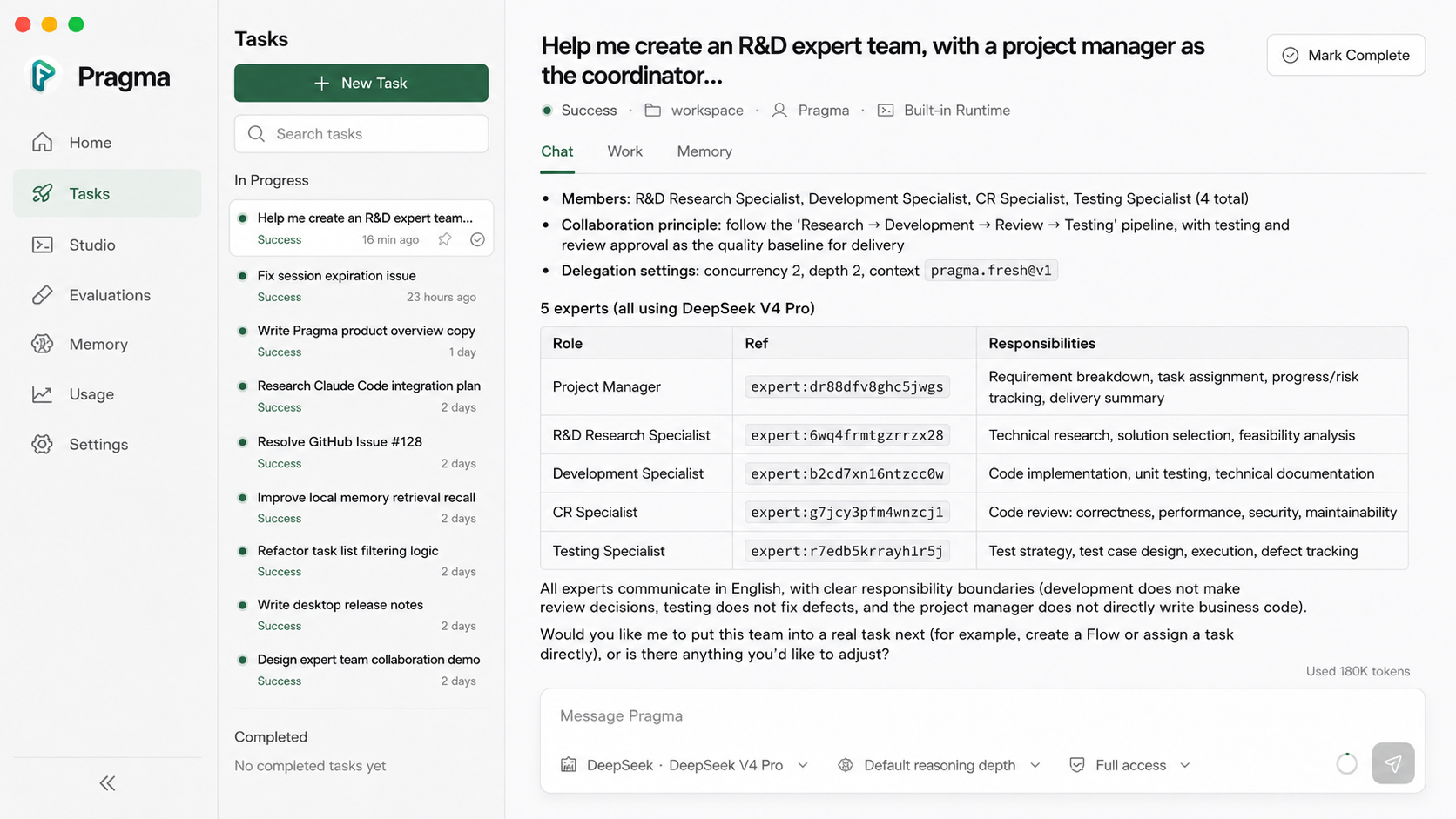Viewport: 1456px width, 819px height.
Task: Click ref expert:r7edb5krrayh1r5j
Action: [x=846, y=551]
